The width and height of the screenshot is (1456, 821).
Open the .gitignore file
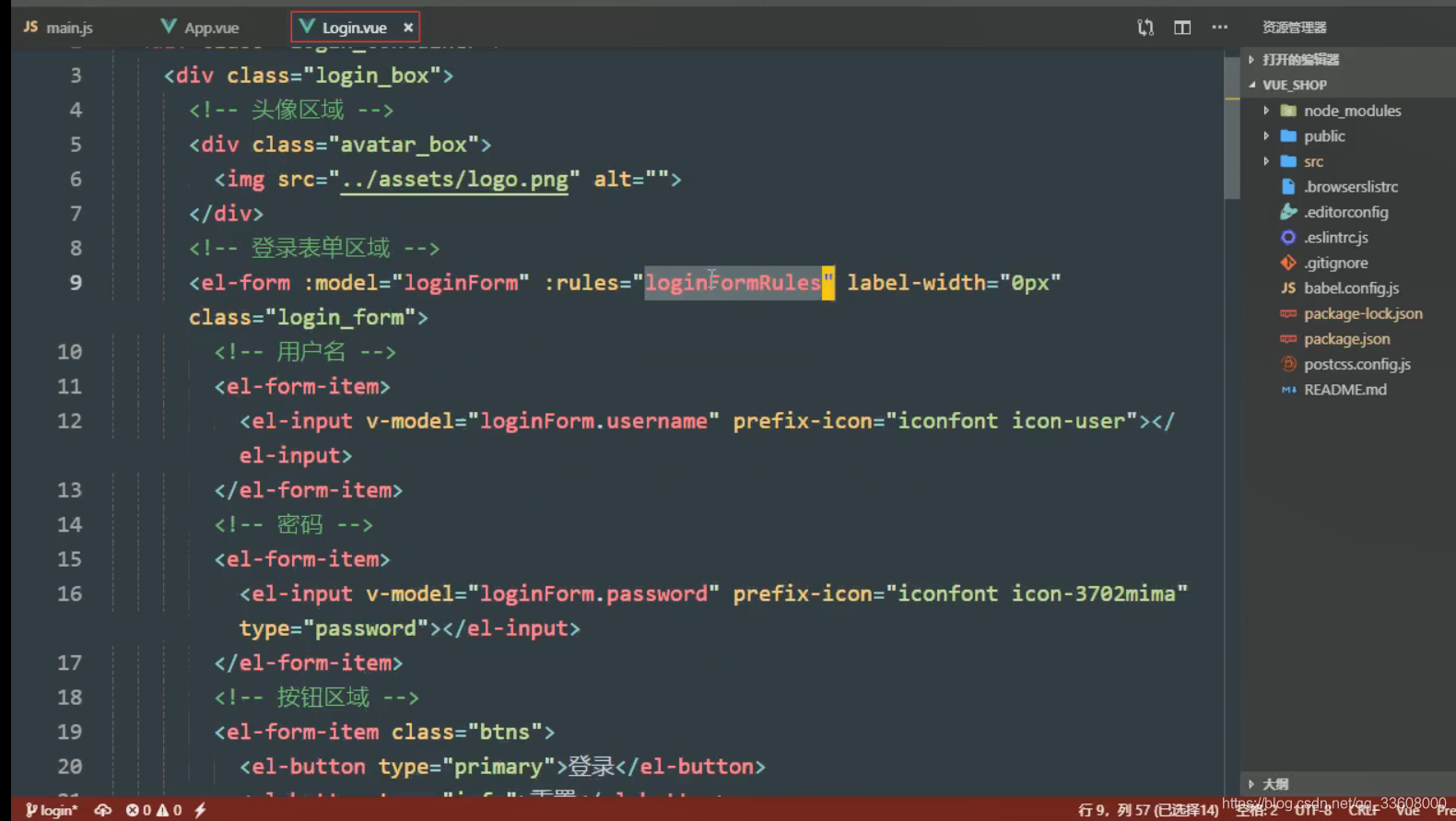[1335, 263]
